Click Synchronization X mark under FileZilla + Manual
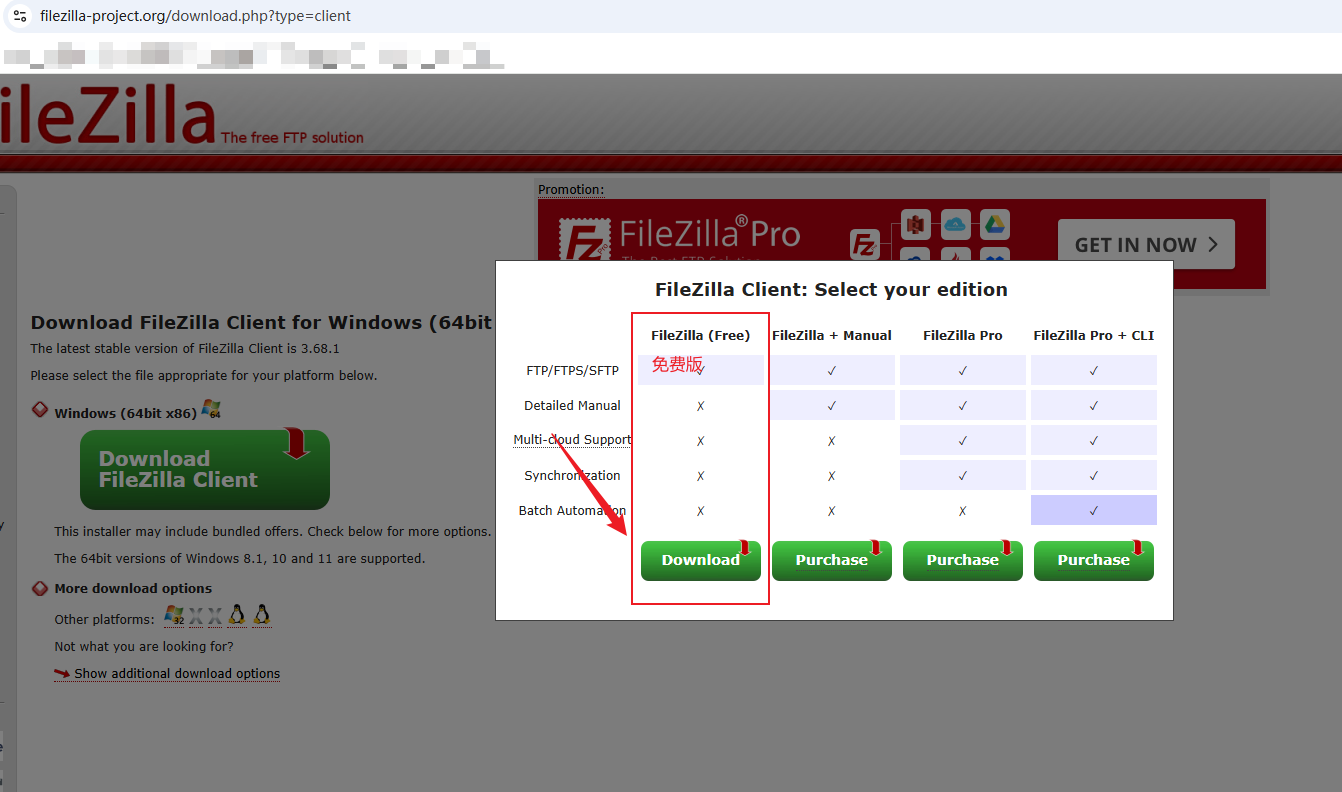The height and width of the screenshot is (792, 1342). click(x=832, y=476)
